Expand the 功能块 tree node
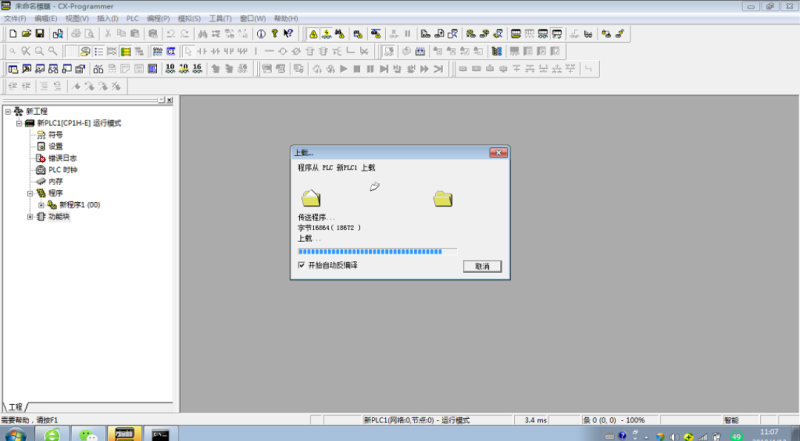 tap(30, 216)
